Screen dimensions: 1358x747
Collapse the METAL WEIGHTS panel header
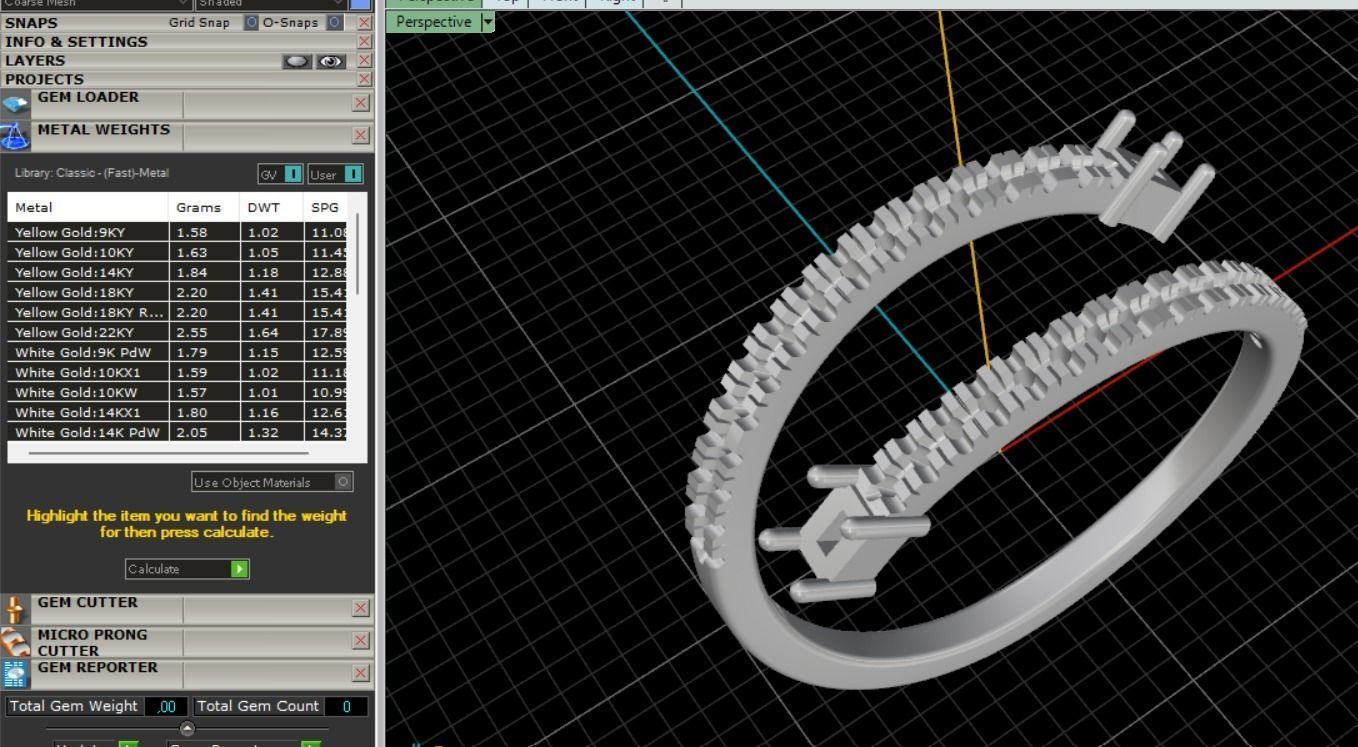[104, 129]
